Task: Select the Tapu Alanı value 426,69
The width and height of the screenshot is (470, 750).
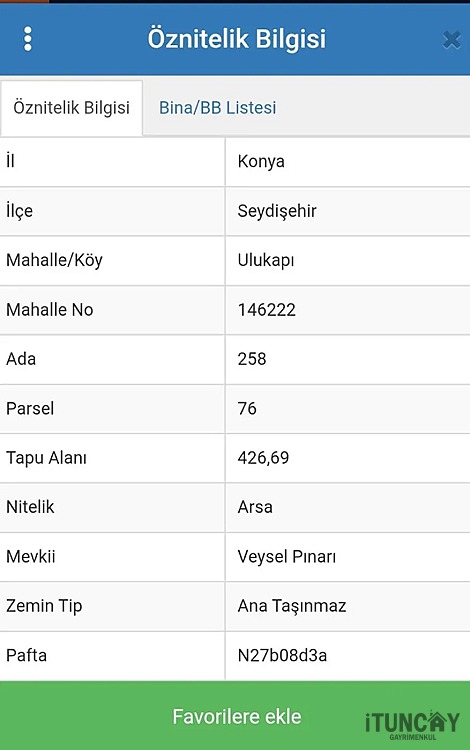Action: click(263, 458)
